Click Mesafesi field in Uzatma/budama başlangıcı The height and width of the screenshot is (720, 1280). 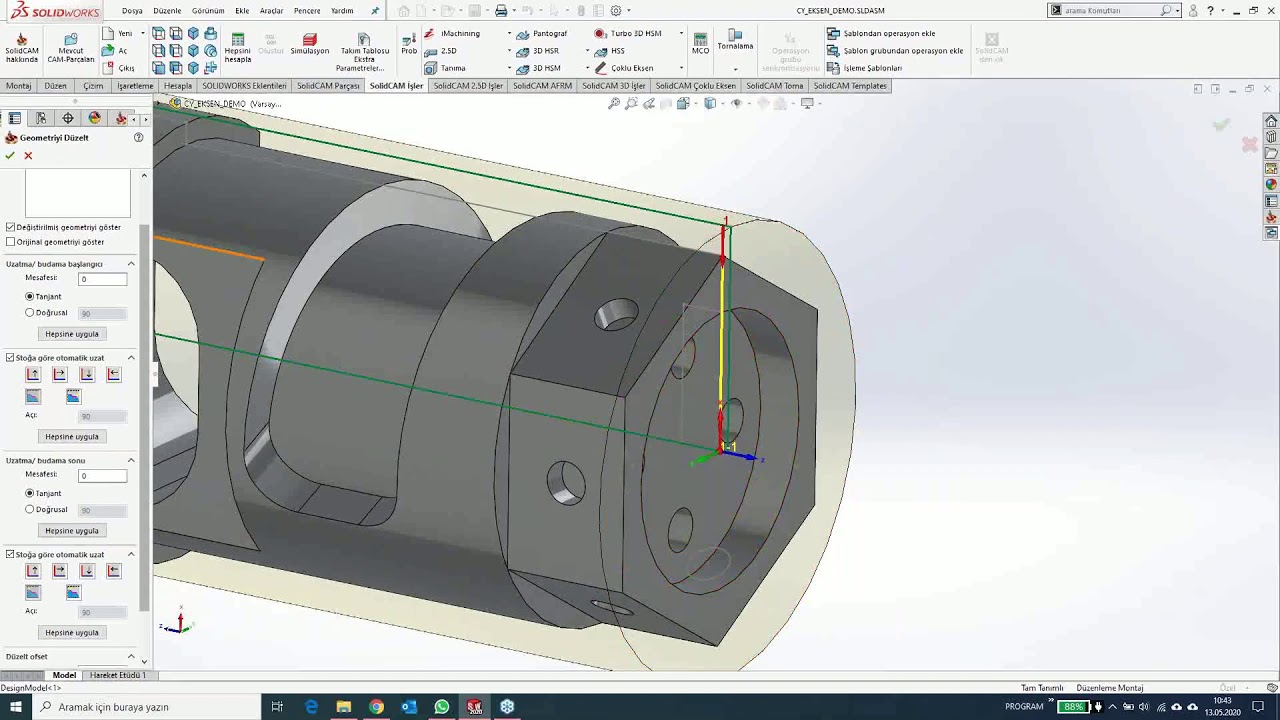[x=103, y=279]
